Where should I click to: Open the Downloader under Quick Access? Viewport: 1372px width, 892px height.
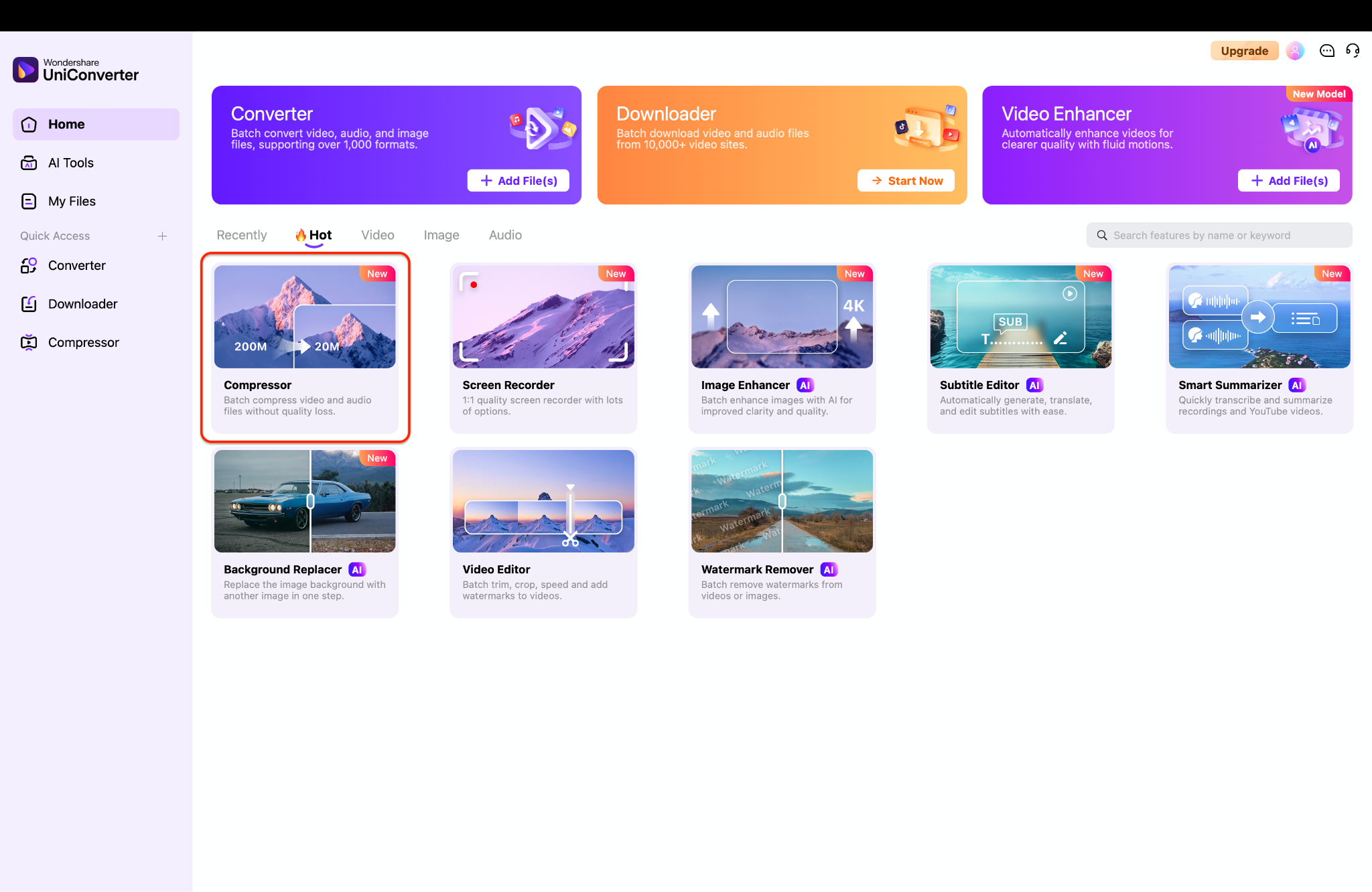[x=82, y=303]
